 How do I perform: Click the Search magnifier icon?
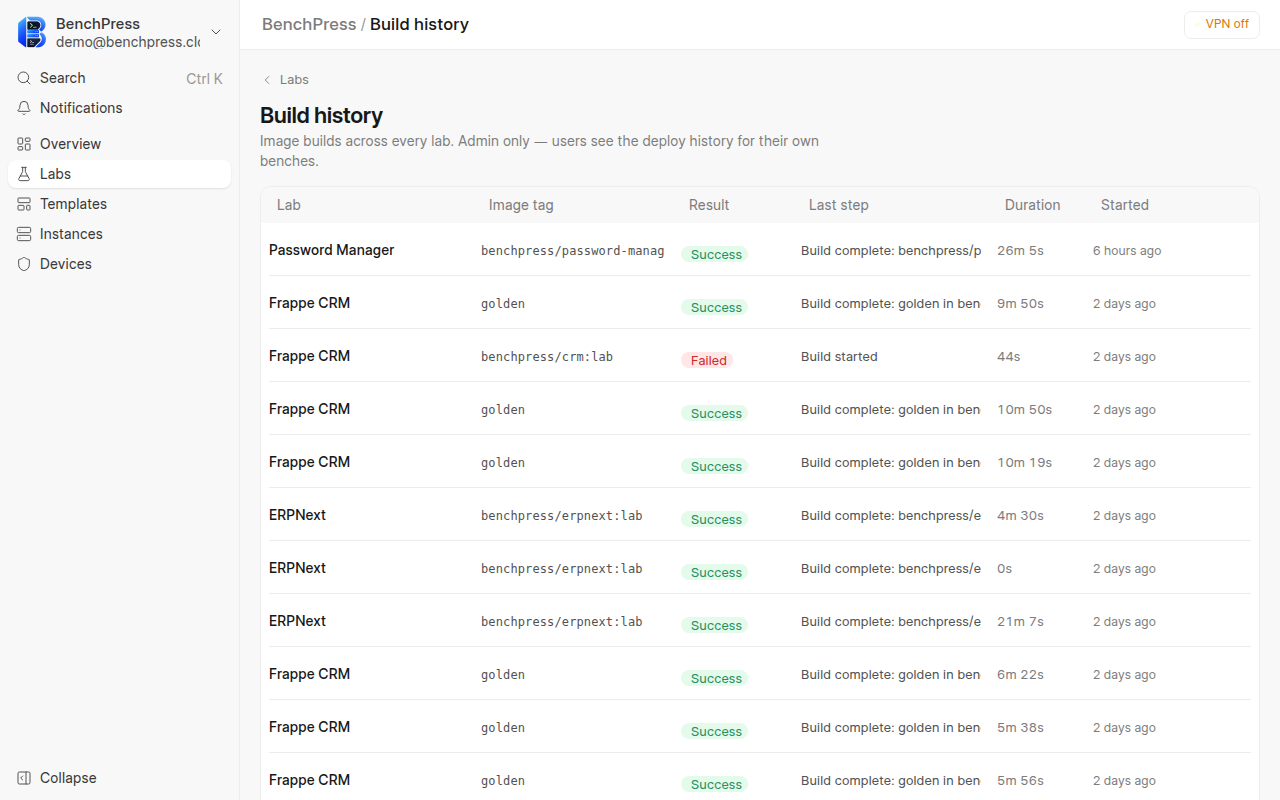24,78
